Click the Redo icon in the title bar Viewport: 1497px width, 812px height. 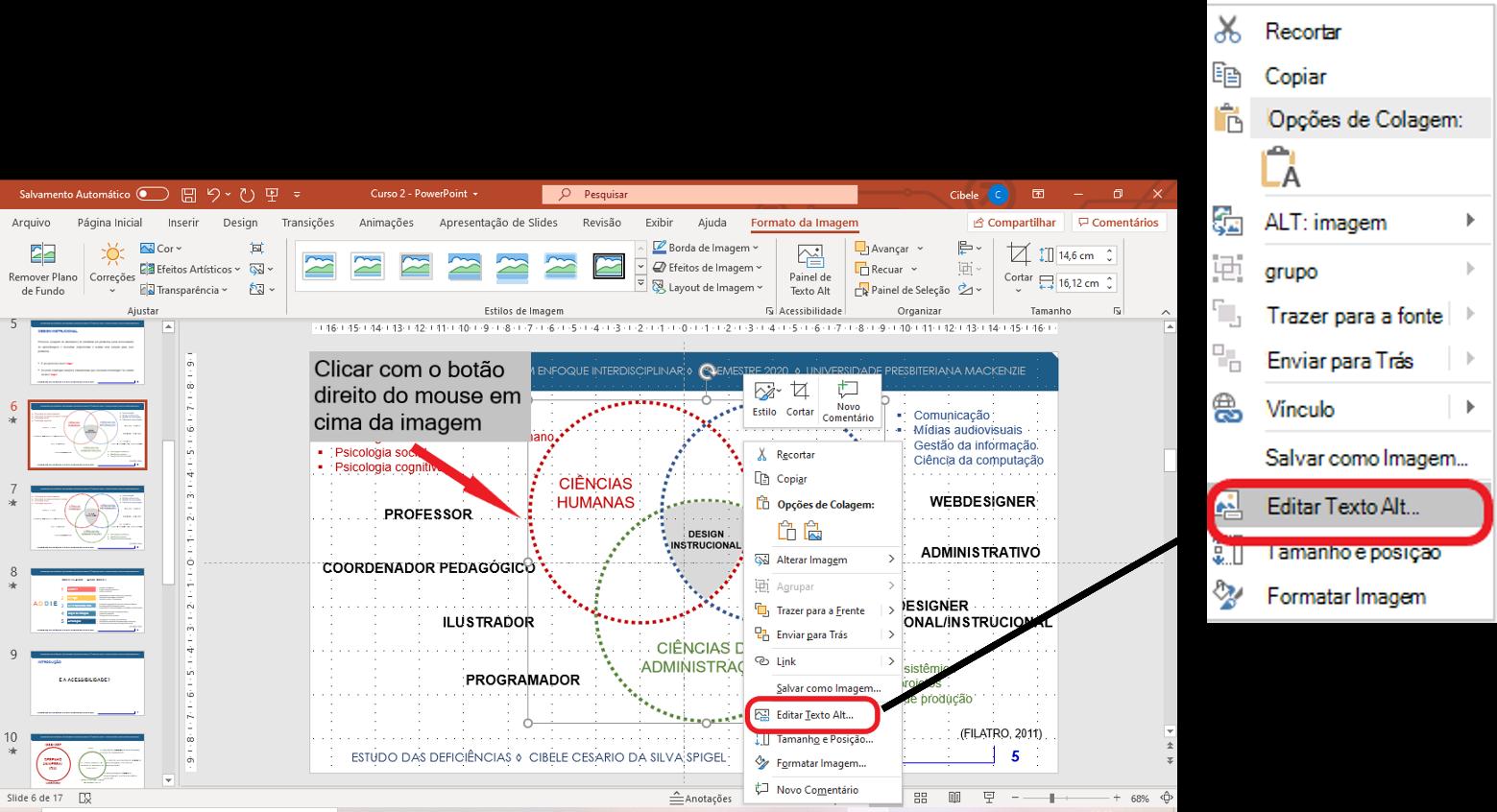[247, 195]
